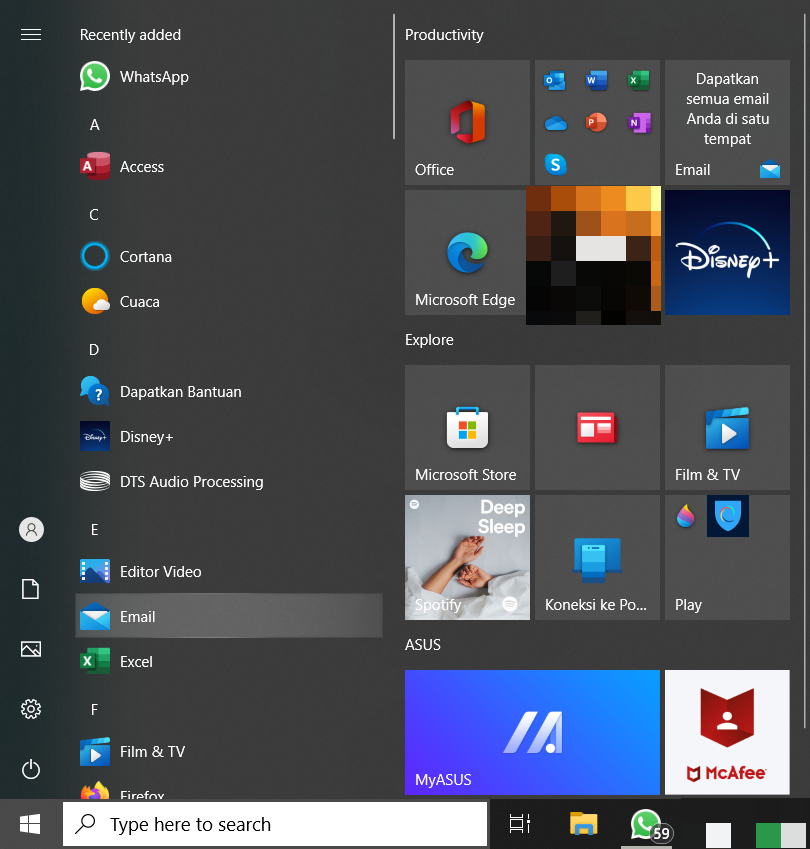Open the paint drop icon in Play tile
The width and height of the screenshot is (810, 849).
(x=685, y=515)
